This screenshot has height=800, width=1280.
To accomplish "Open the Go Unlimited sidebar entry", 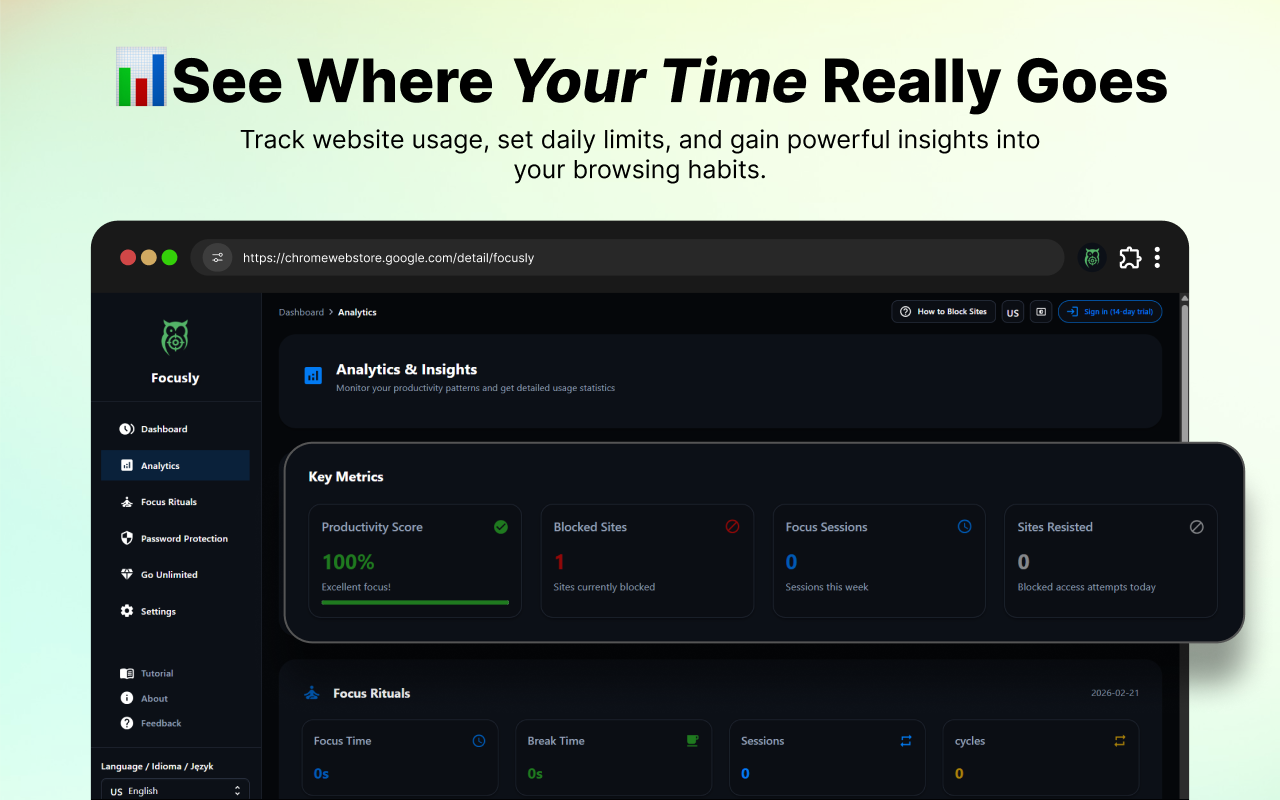I will pyautogui.click(x=175, y=575).
